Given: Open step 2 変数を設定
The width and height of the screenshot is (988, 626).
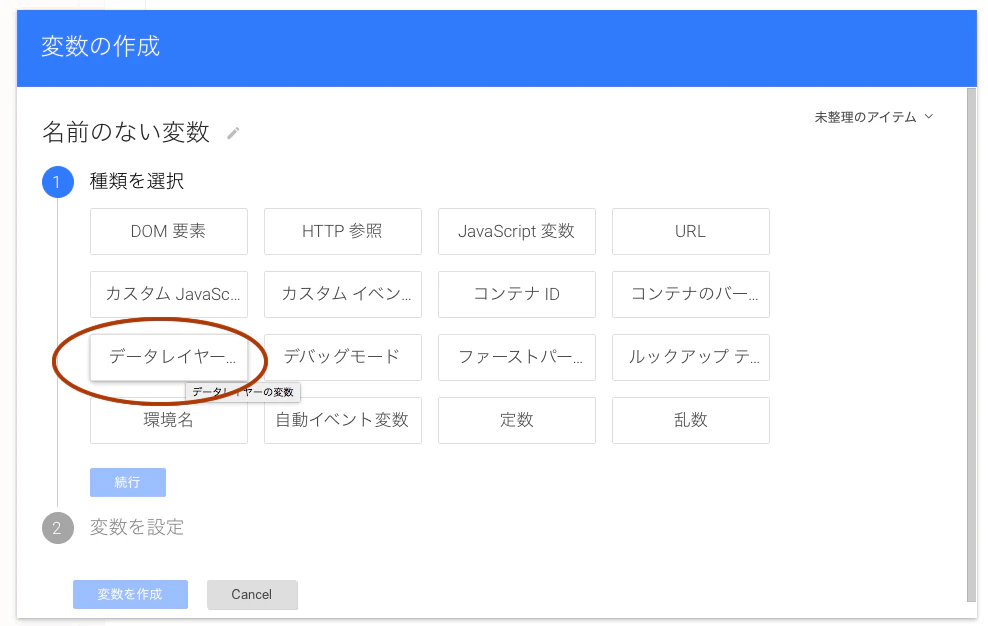Looking at the screenshot, I should coord(137,527).
